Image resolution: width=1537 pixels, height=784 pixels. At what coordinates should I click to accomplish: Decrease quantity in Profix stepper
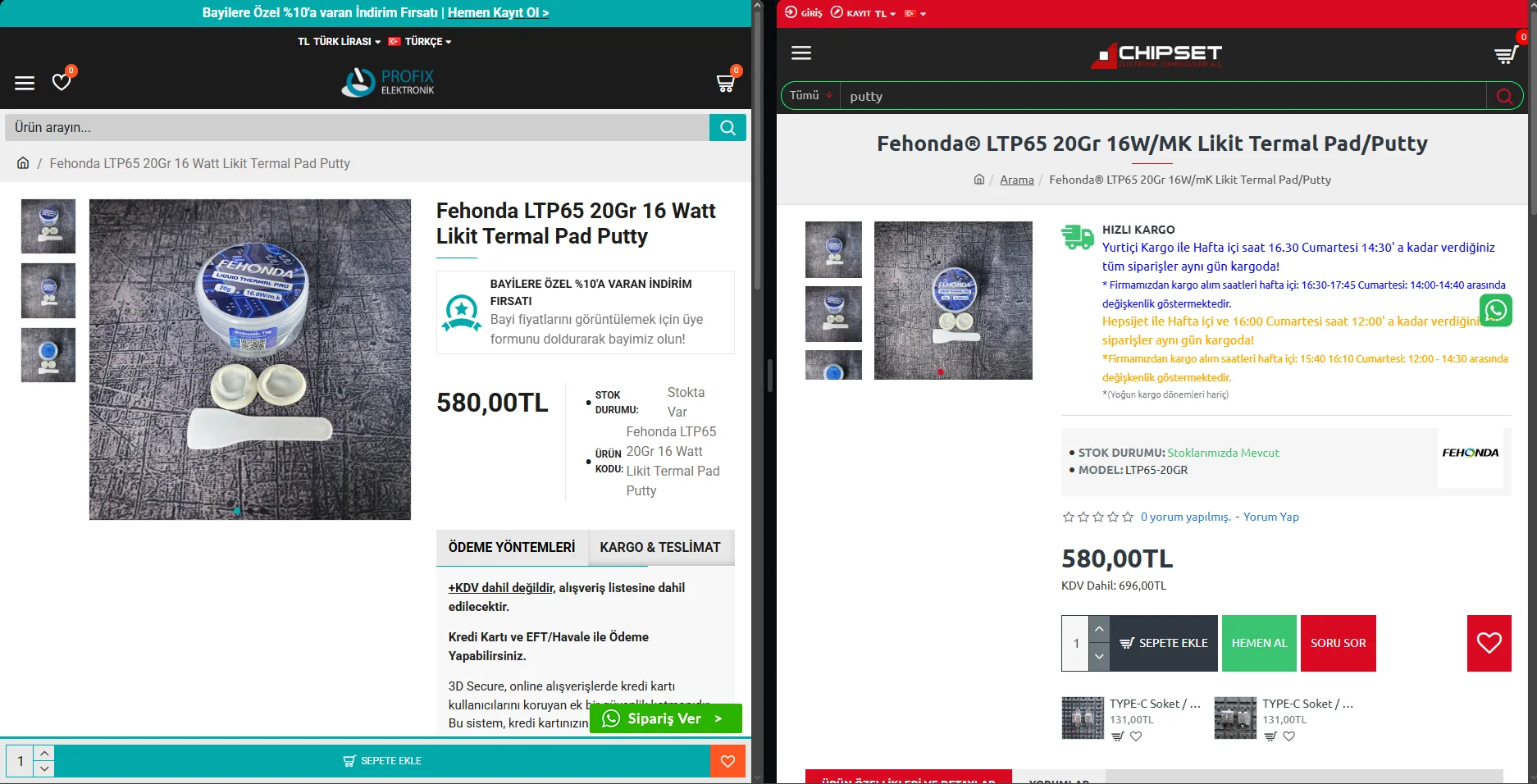click(44, 769)
